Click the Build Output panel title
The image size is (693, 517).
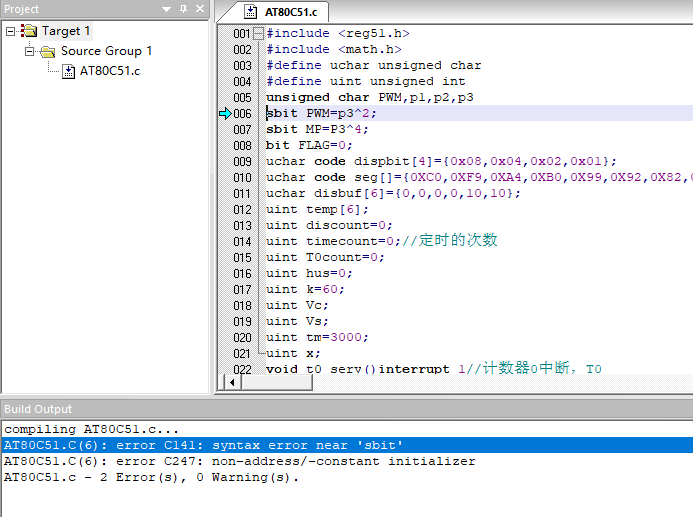click(x=38, y=409)
